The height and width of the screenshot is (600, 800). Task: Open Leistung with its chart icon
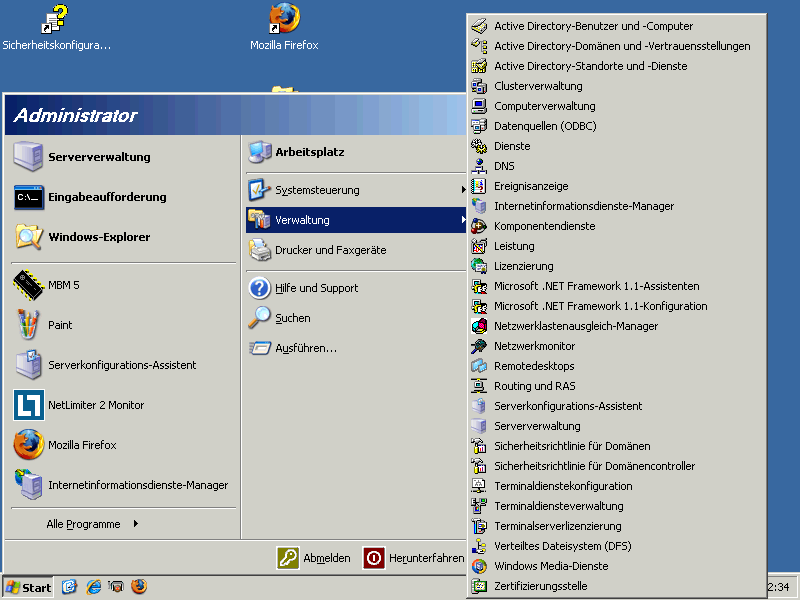479,246
